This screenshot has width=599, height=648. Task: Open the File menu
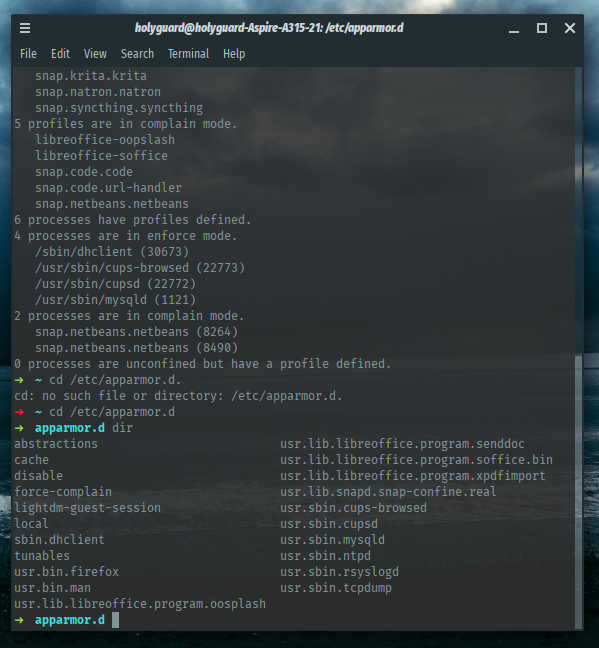29,54
